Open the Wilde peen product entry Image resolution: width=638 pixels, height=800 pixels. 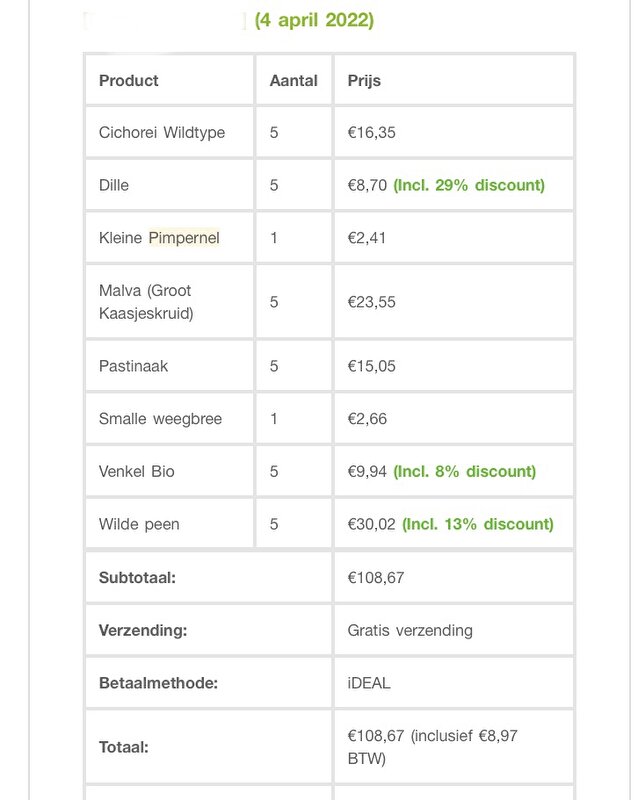pyautogui.click(x=139, y=524)
